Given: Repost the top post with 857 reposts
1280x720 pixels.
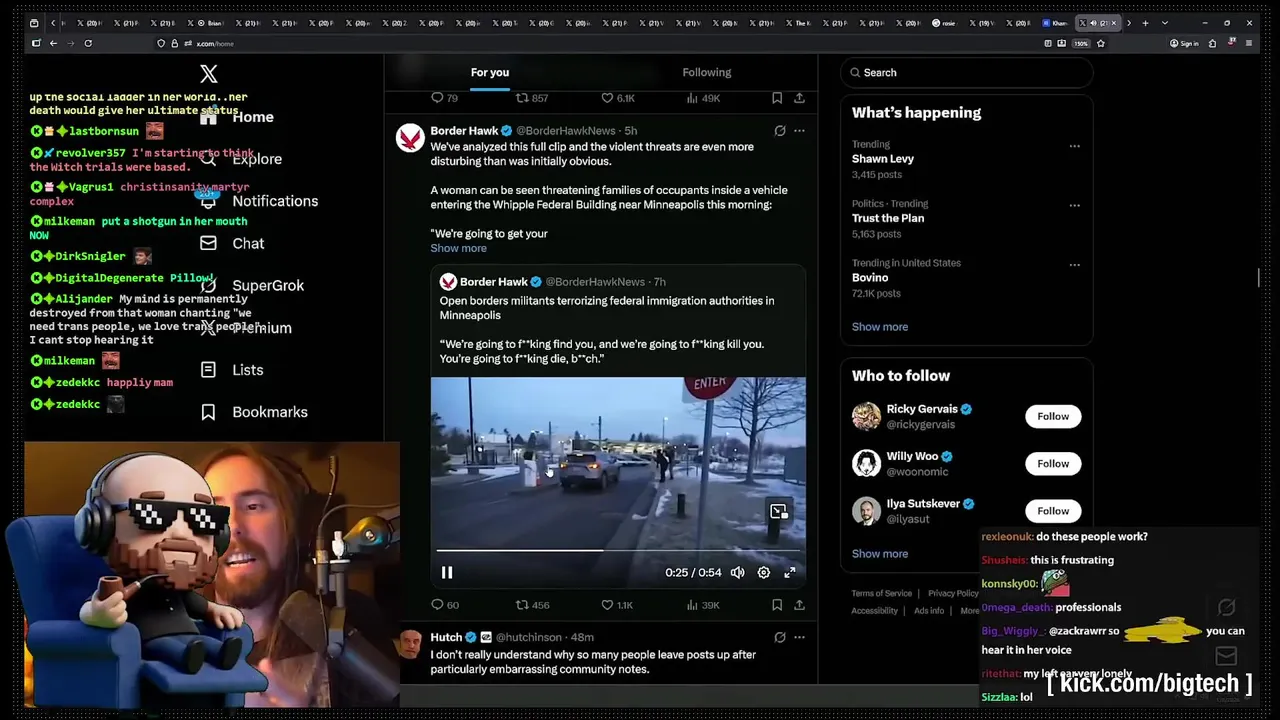Looking at the screenshot, I should coord(521,98).
